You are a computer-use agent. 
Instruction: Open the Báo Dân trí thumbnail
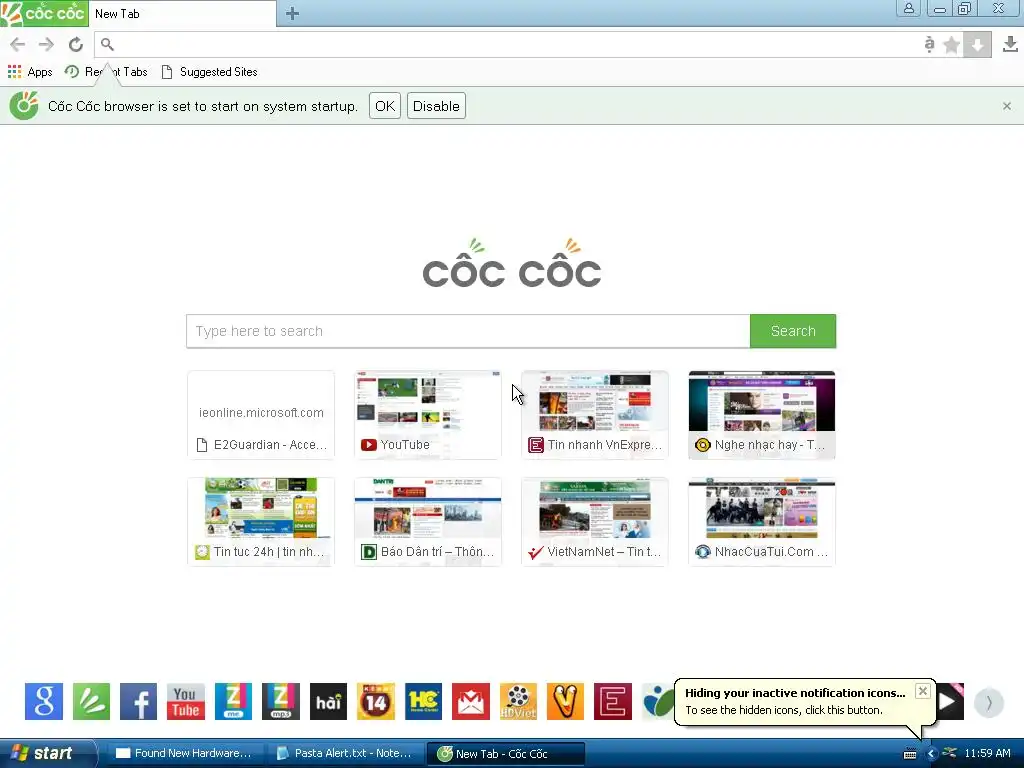(428, 522)
